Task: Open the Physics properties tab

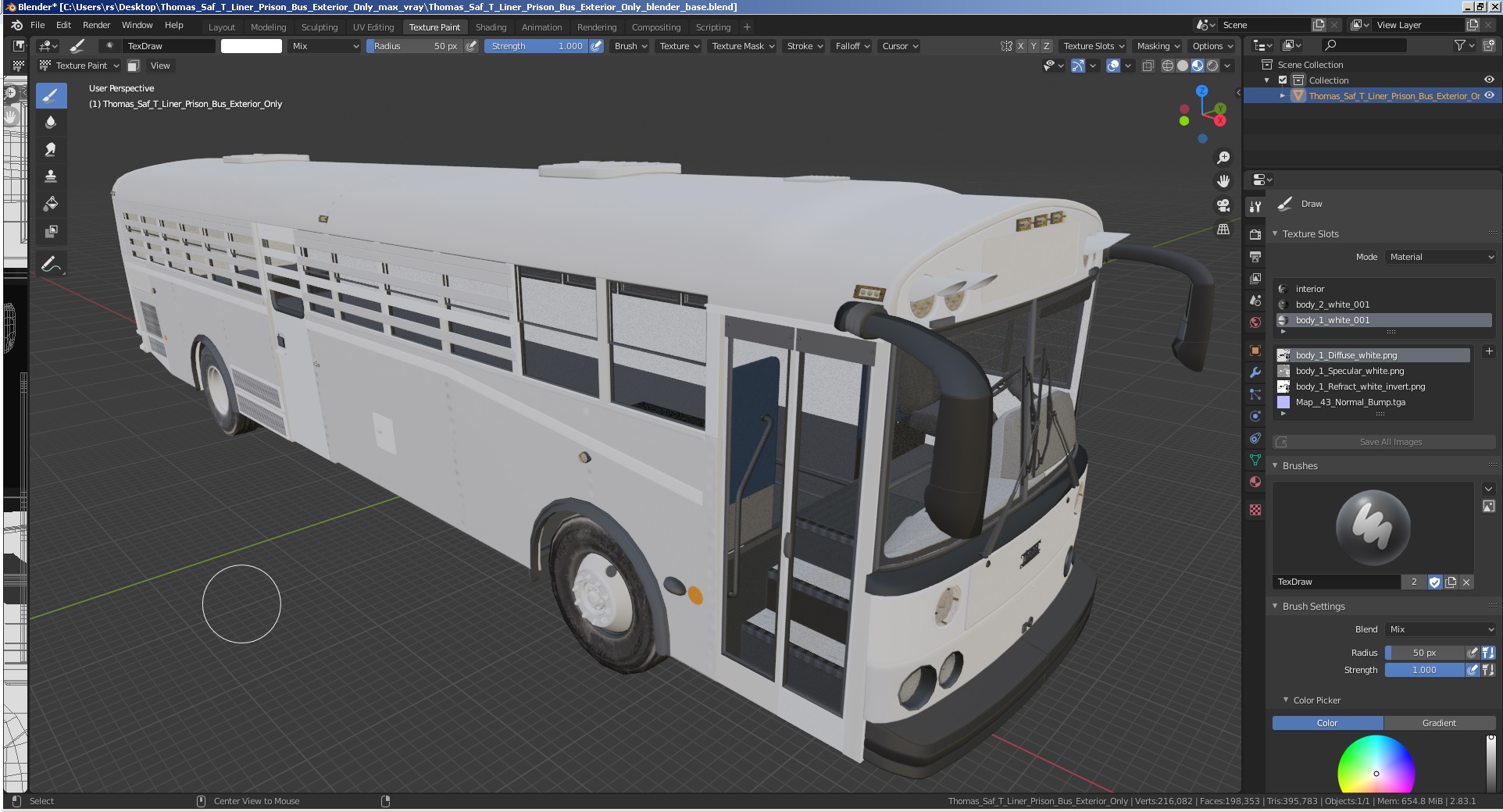Action: click(x=1255, y=416)
